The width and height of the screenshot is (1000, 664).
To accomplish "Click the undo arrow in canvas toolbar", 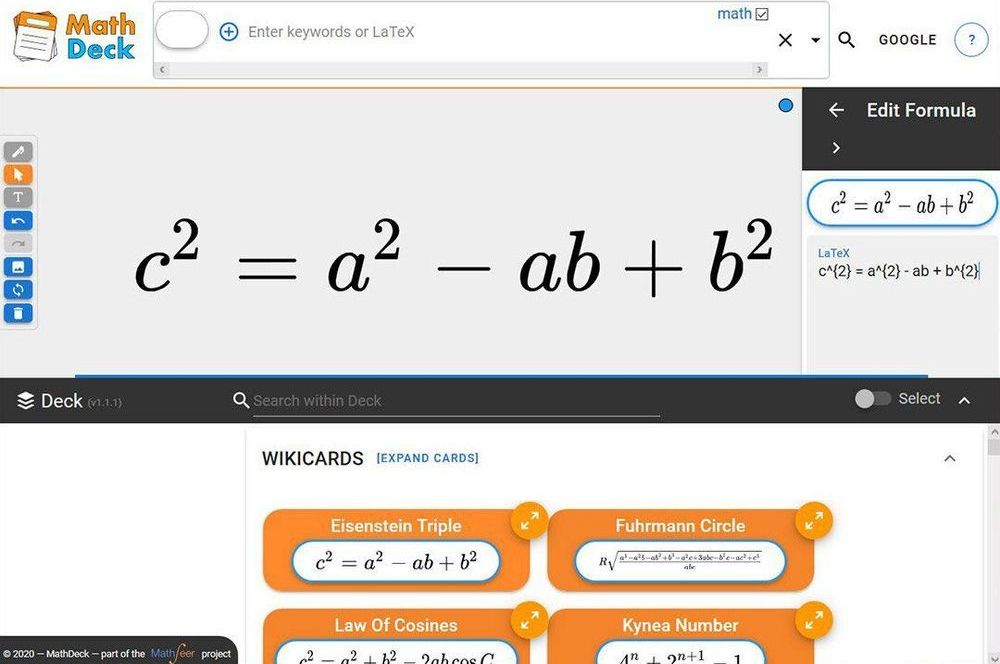I will coord(18,220).
